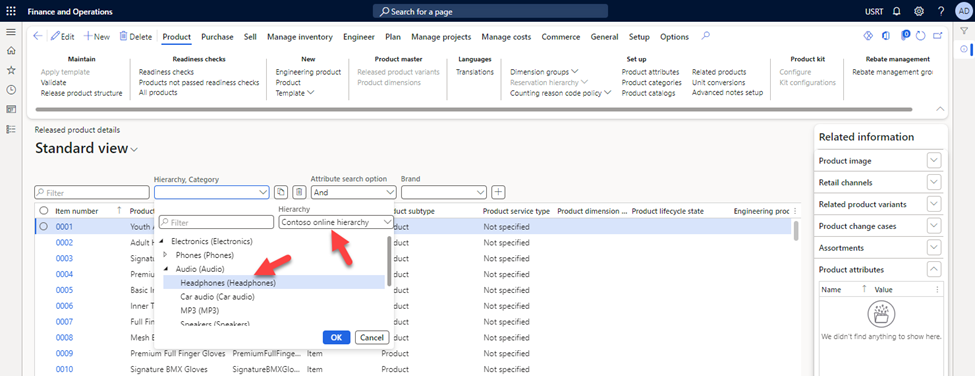975x376 pixels.
Task: Select row 0001 with its circle
Action: pos(44,227)
